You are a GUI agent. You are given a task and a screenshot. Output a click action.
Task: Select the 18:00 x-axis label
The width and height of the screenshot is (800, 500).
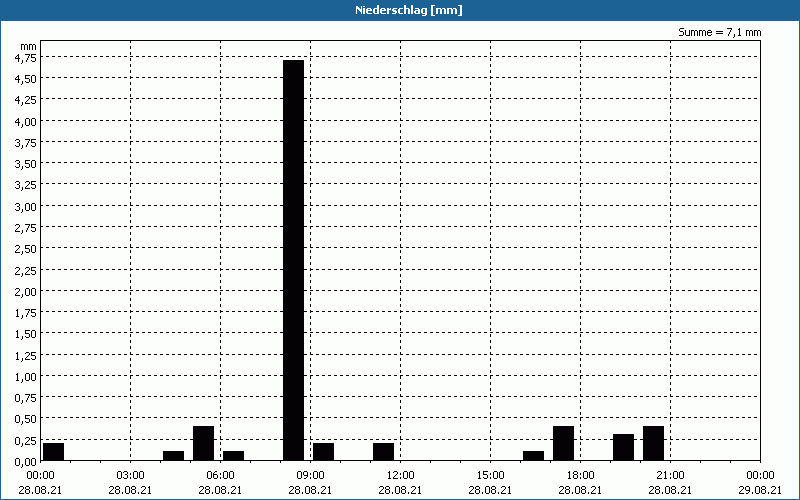pyautogui.click(x=580, y=476)
